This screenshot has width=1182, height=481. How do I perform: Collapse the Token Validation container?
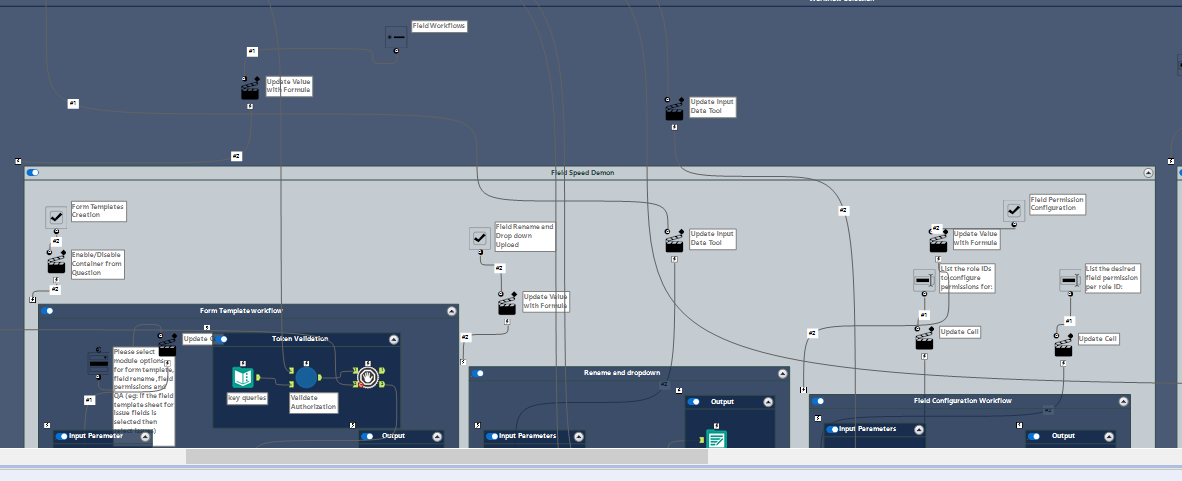393,340
